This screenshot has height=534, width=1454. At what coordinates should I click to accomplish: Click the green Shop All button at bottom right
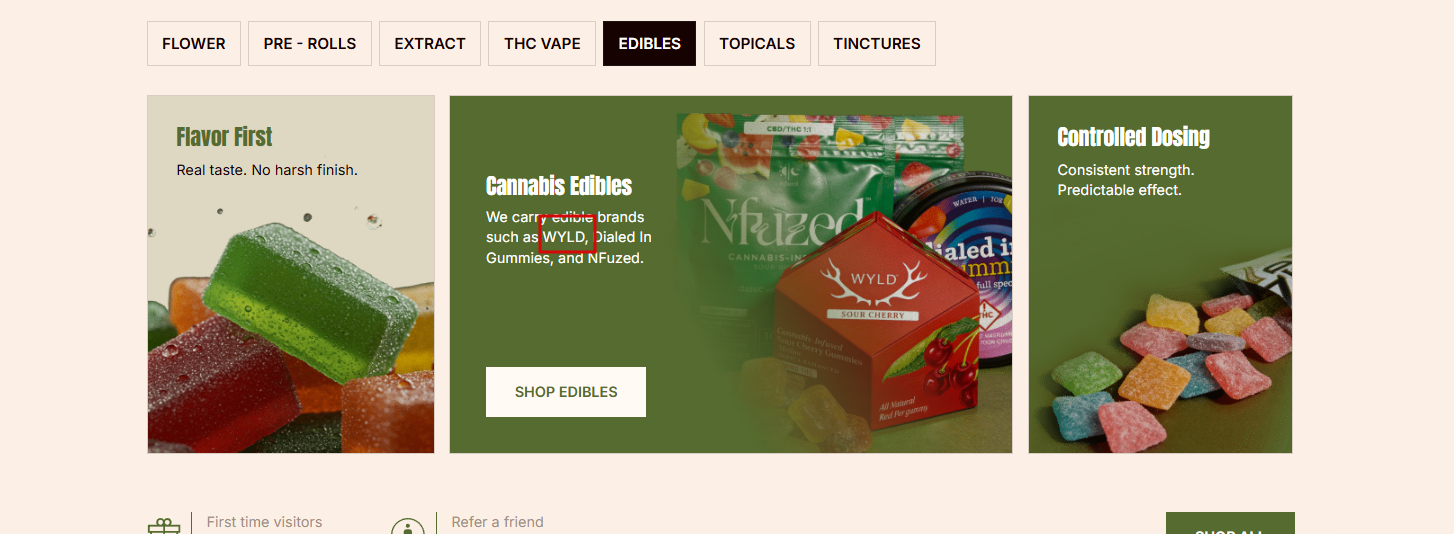1230,523
